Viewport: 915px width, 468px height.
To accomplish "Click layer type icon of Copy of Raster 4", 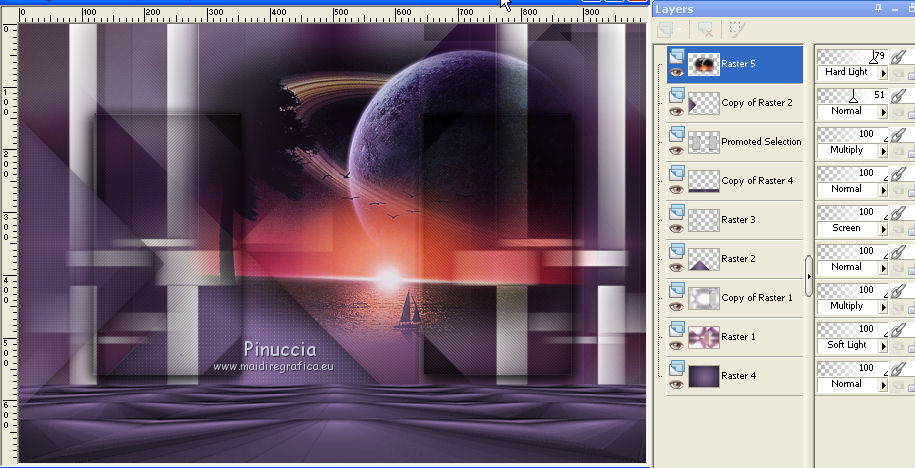I will (x=676, y=173).
